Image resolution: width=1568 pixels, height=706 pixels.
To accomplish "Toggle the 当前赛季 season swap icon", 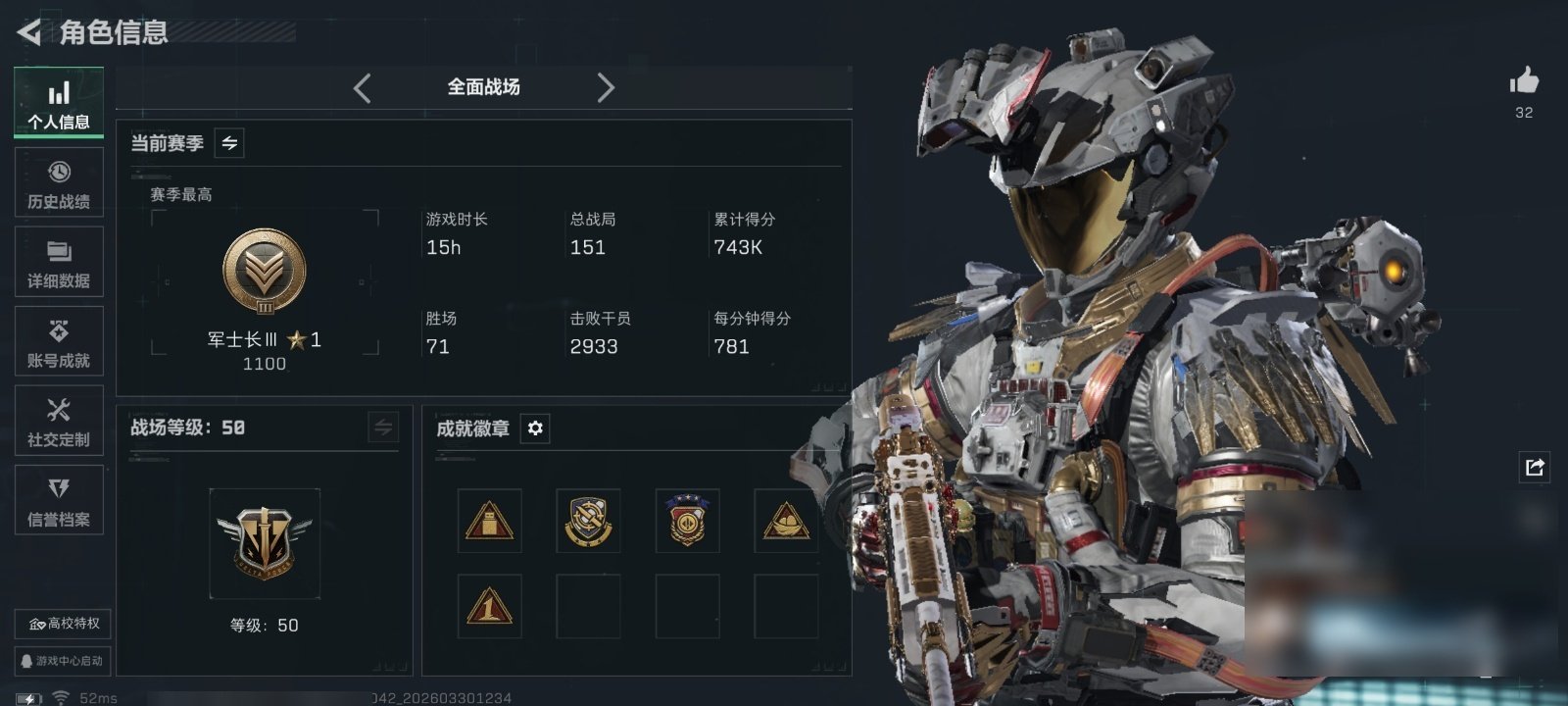I will click(229, 143).
